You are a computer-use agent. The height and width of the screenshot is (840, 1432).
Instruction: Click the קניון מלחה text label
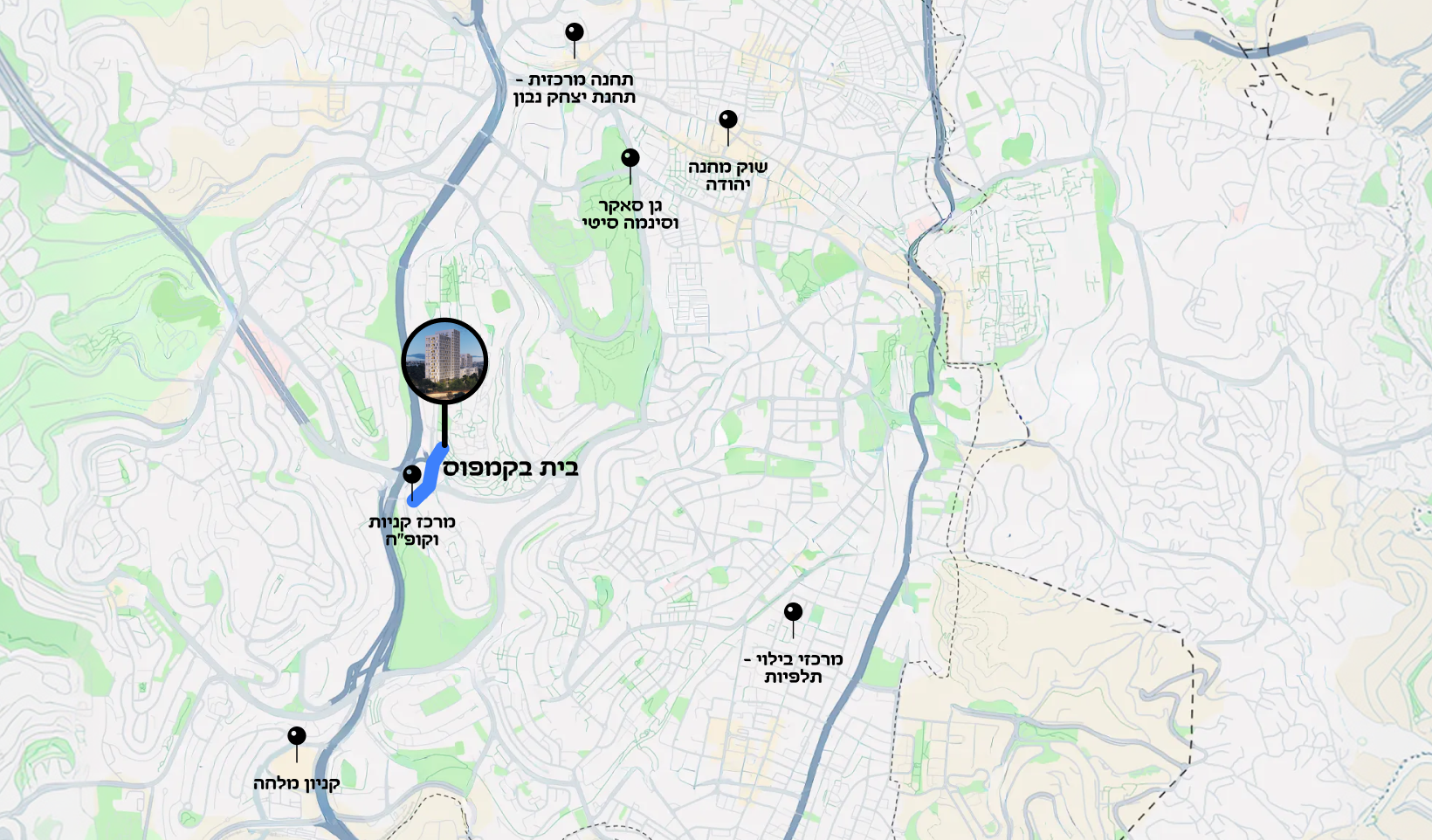297,784
